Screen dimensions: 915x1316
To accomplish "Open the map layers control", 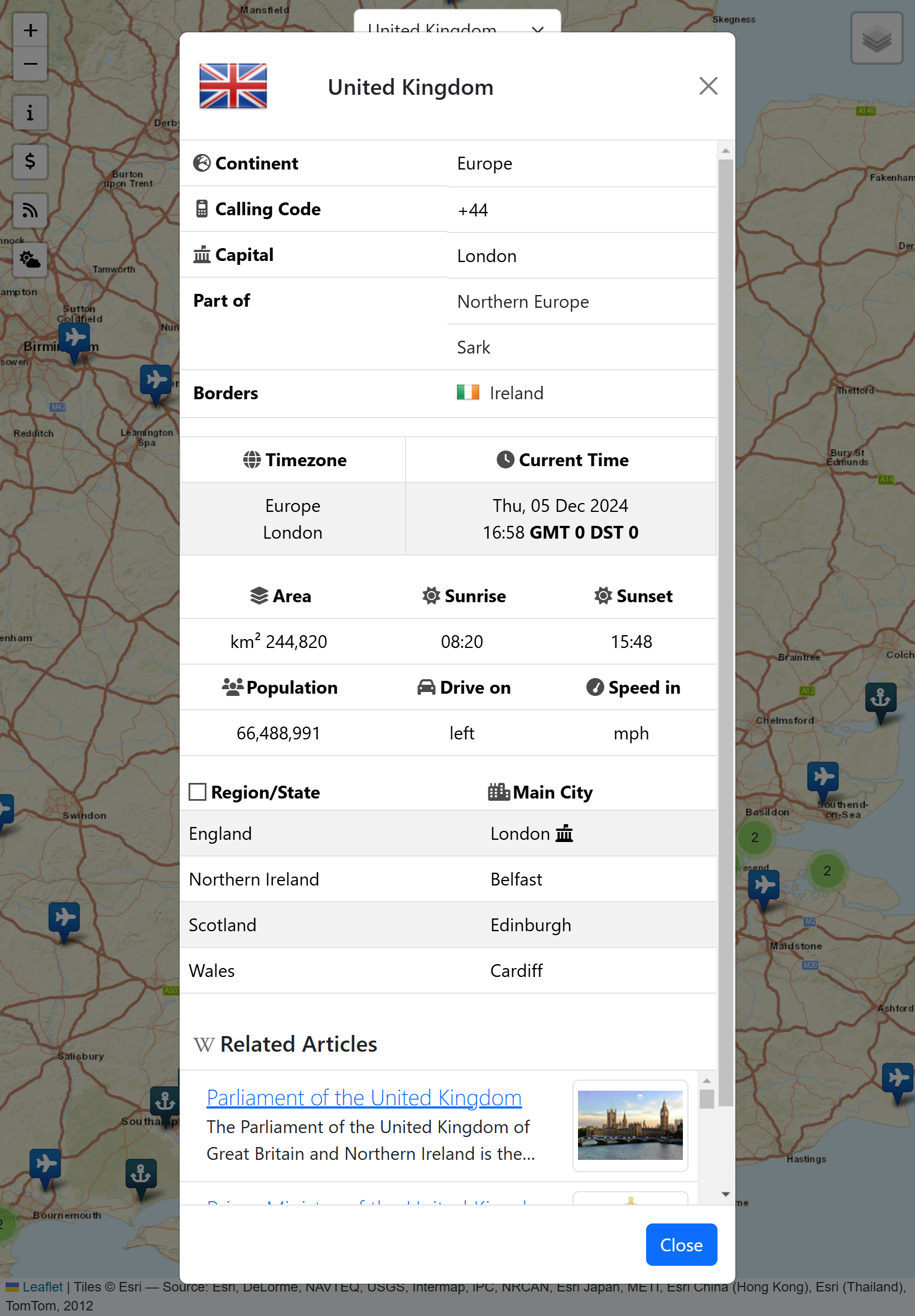I will pos(876,39).
